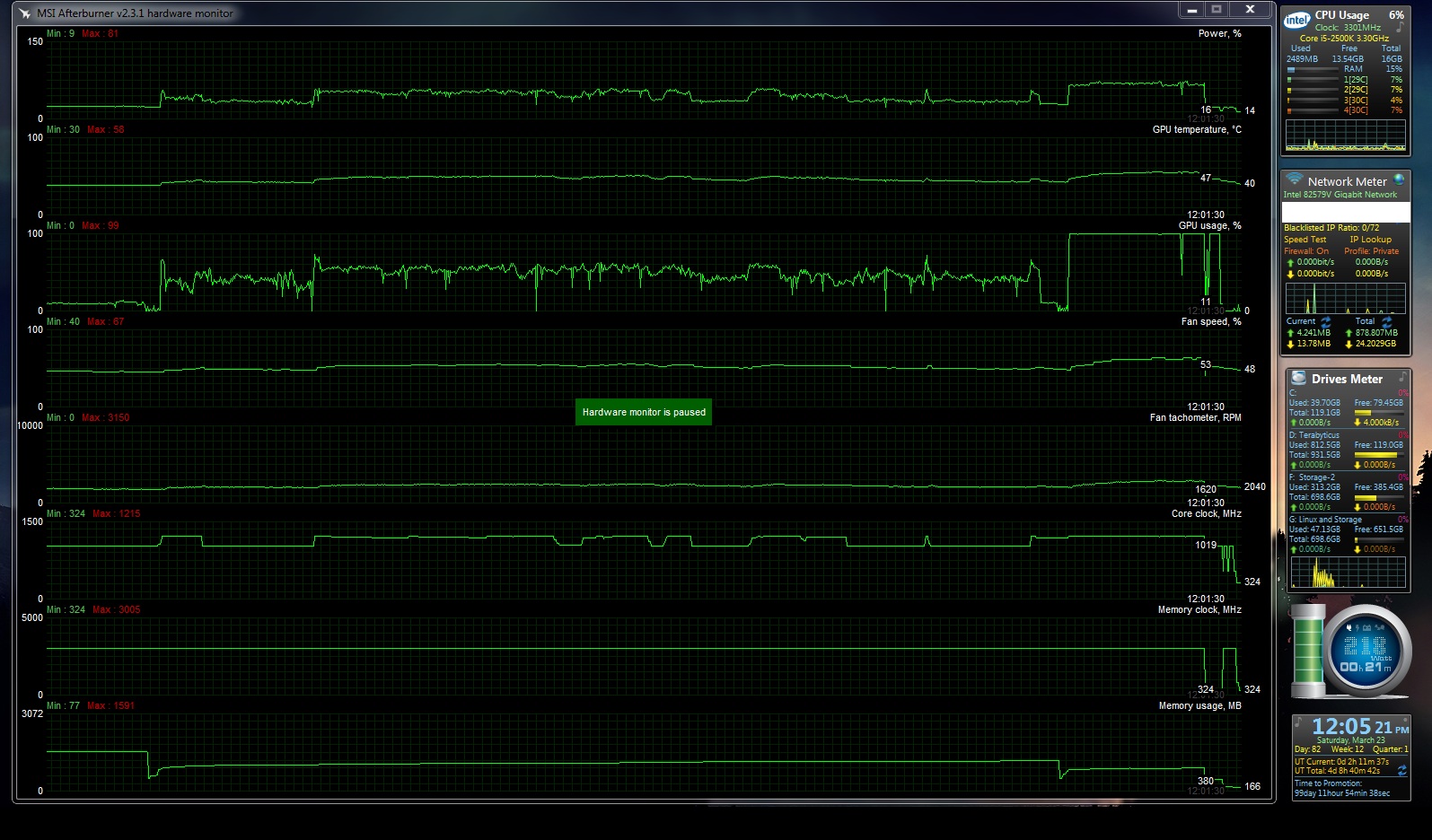Click the Profile: Private link
The height and width of the screenshot is (840, 1432).
coord(1371,251)
